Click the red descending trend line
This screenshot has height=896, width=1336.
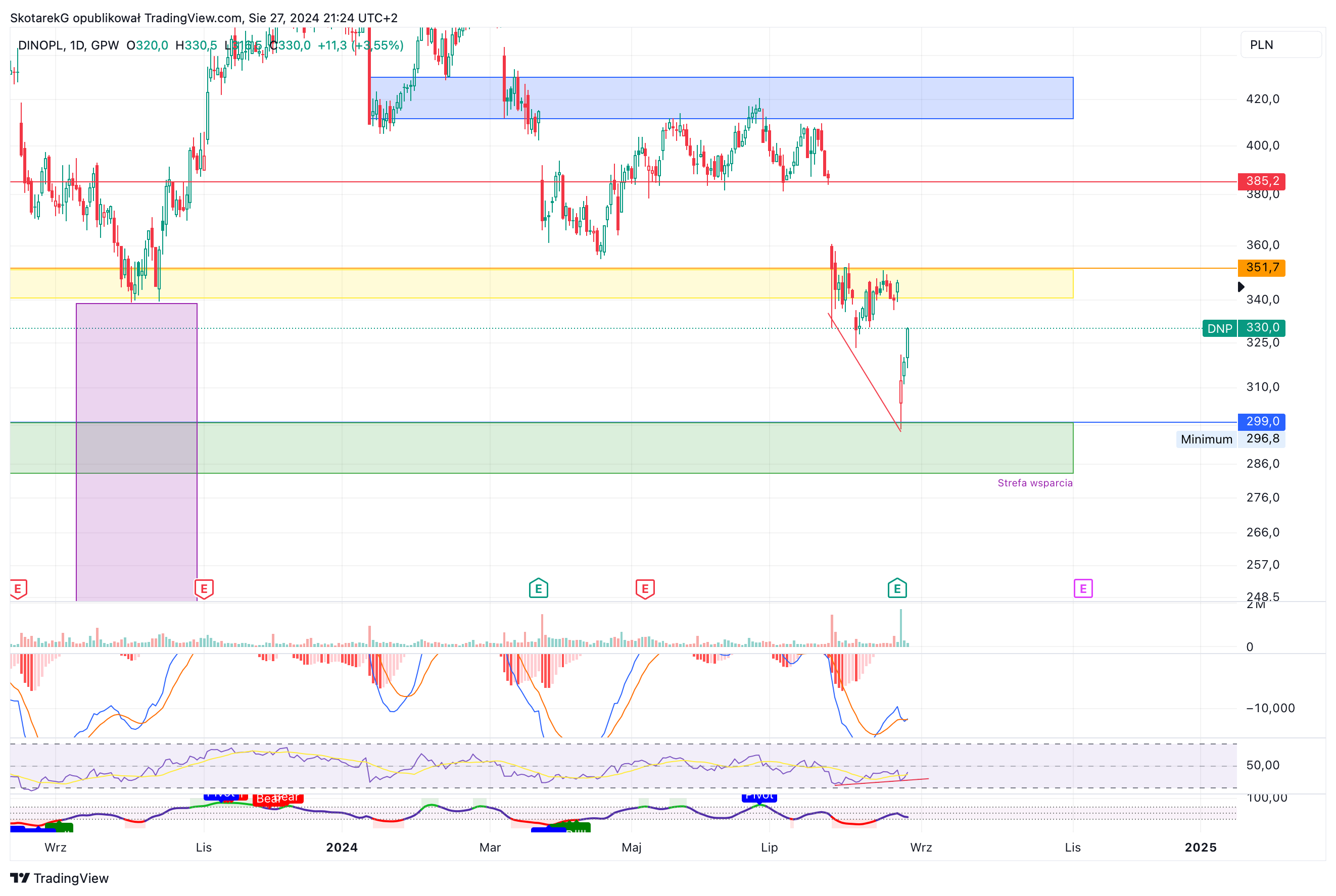[865, 372]
